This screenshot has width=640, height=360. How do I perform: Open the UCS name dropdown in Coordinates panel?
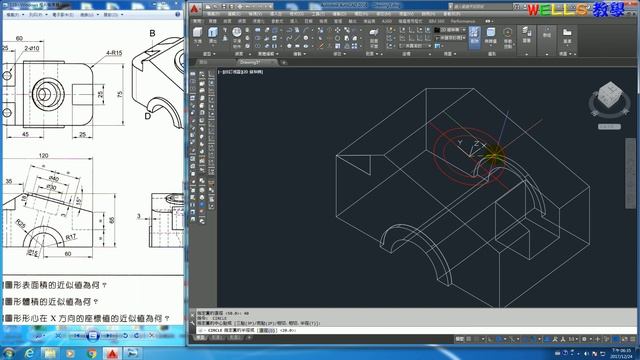(x=416, y=46)
